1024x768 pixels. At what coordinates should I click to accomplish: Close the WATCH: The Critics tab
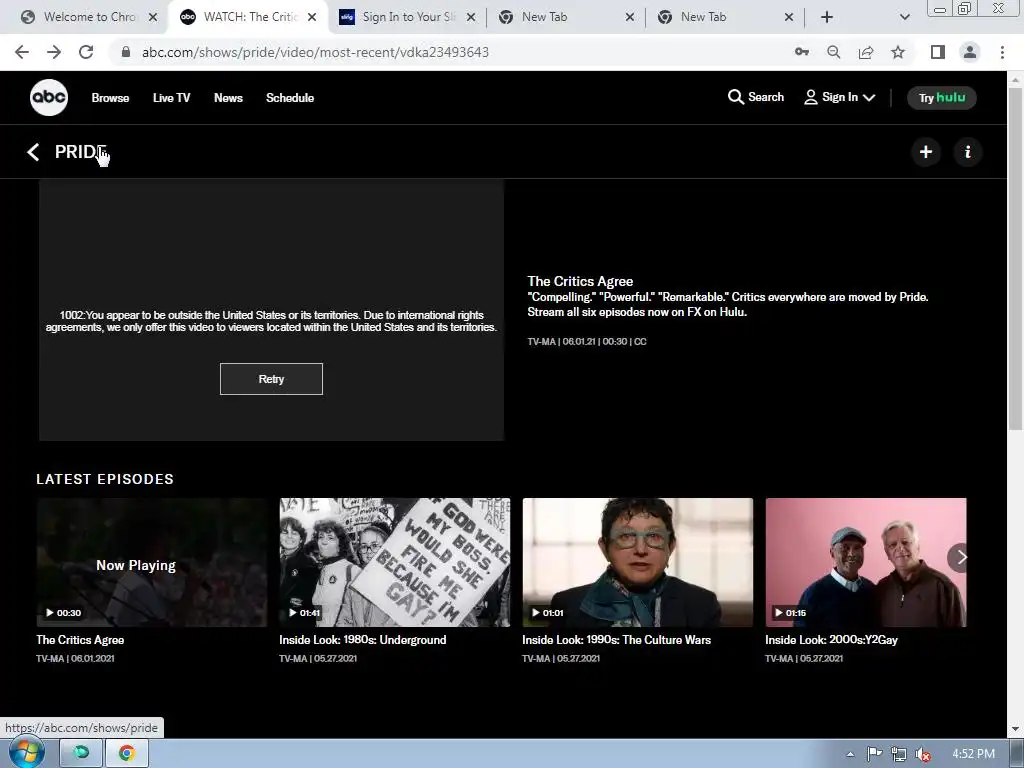point(312,17)
